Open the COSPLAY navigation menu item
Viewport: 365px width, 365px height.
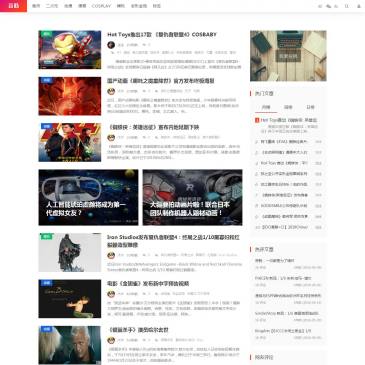[101, 6]
